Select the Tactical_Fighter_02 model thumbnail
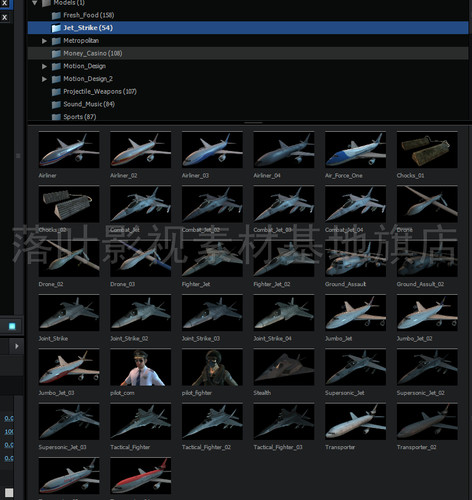 coord(212,421)
